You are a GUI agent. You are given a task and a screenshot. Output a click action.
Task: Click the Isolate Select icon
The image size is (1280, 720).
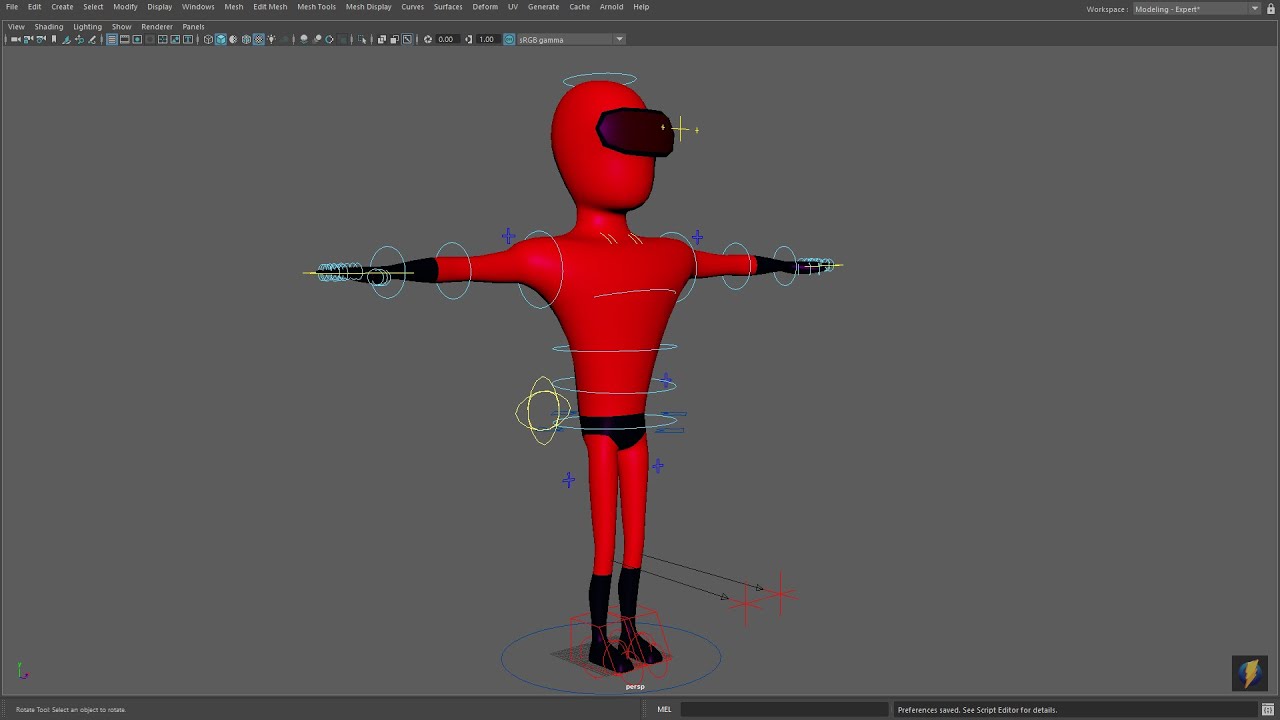click(x=362, y=39)
